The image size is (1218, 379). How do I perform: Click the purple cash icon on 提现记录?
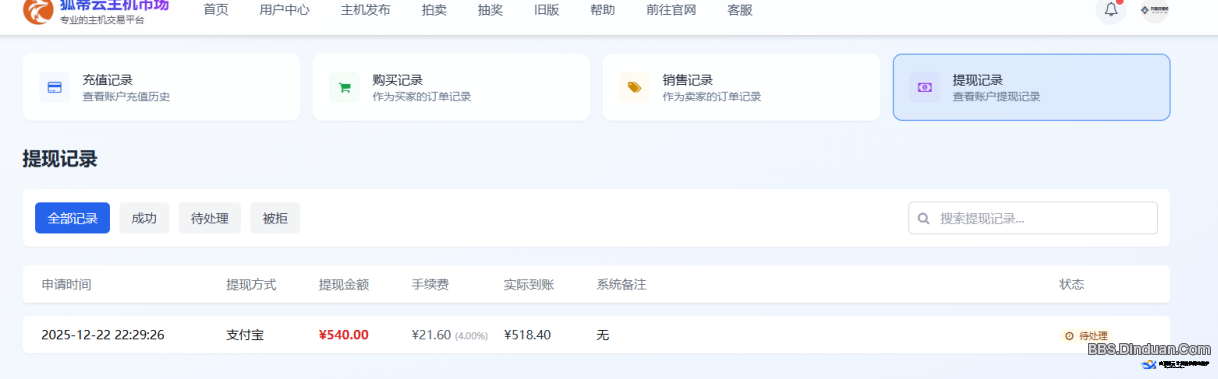click(x=925, y=87)
